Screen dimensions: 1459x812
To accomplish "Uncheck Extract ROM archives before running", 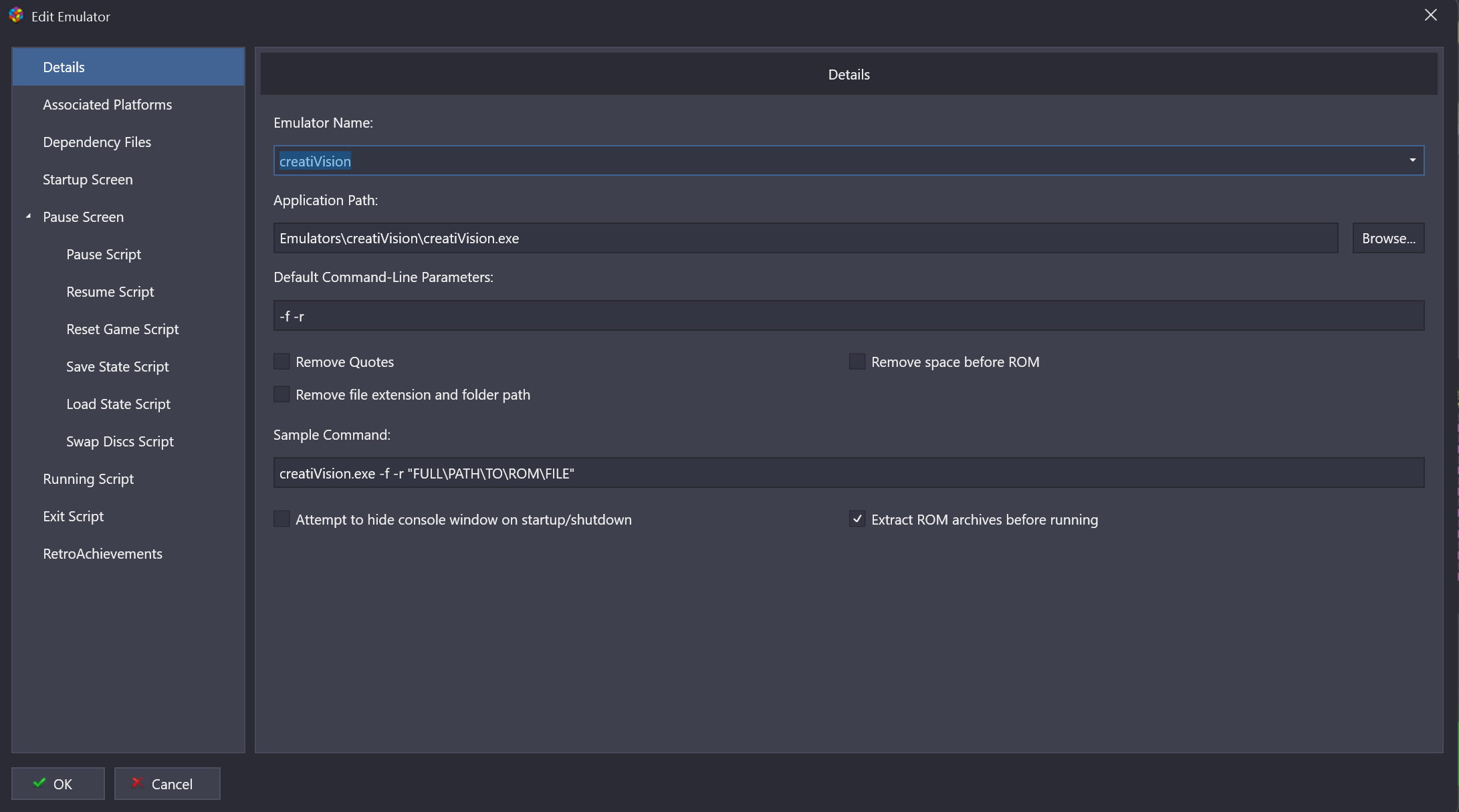I will (x=857, y=519).
